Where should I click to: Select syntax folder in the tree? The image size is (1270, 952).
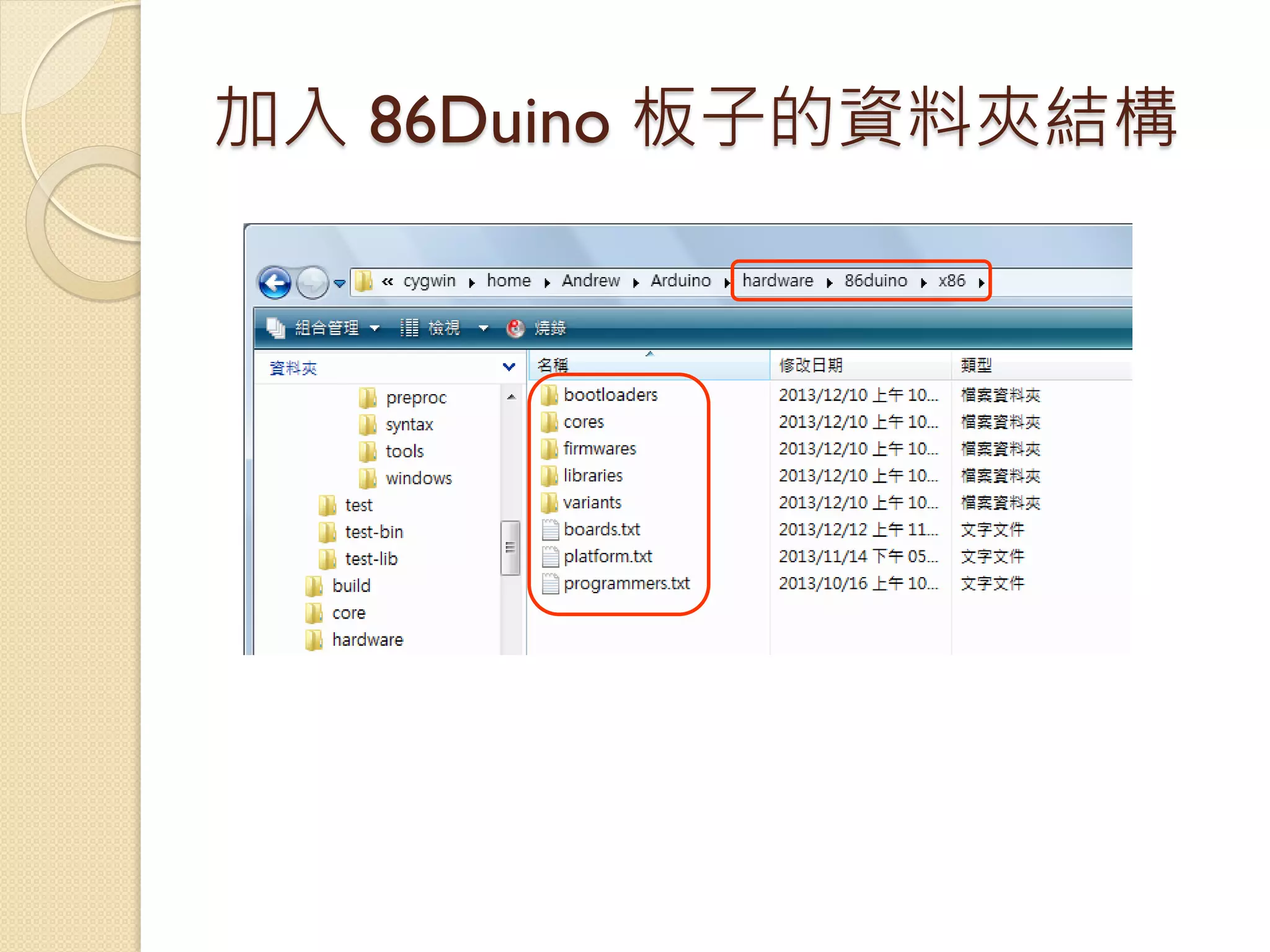tap(409, 425)
